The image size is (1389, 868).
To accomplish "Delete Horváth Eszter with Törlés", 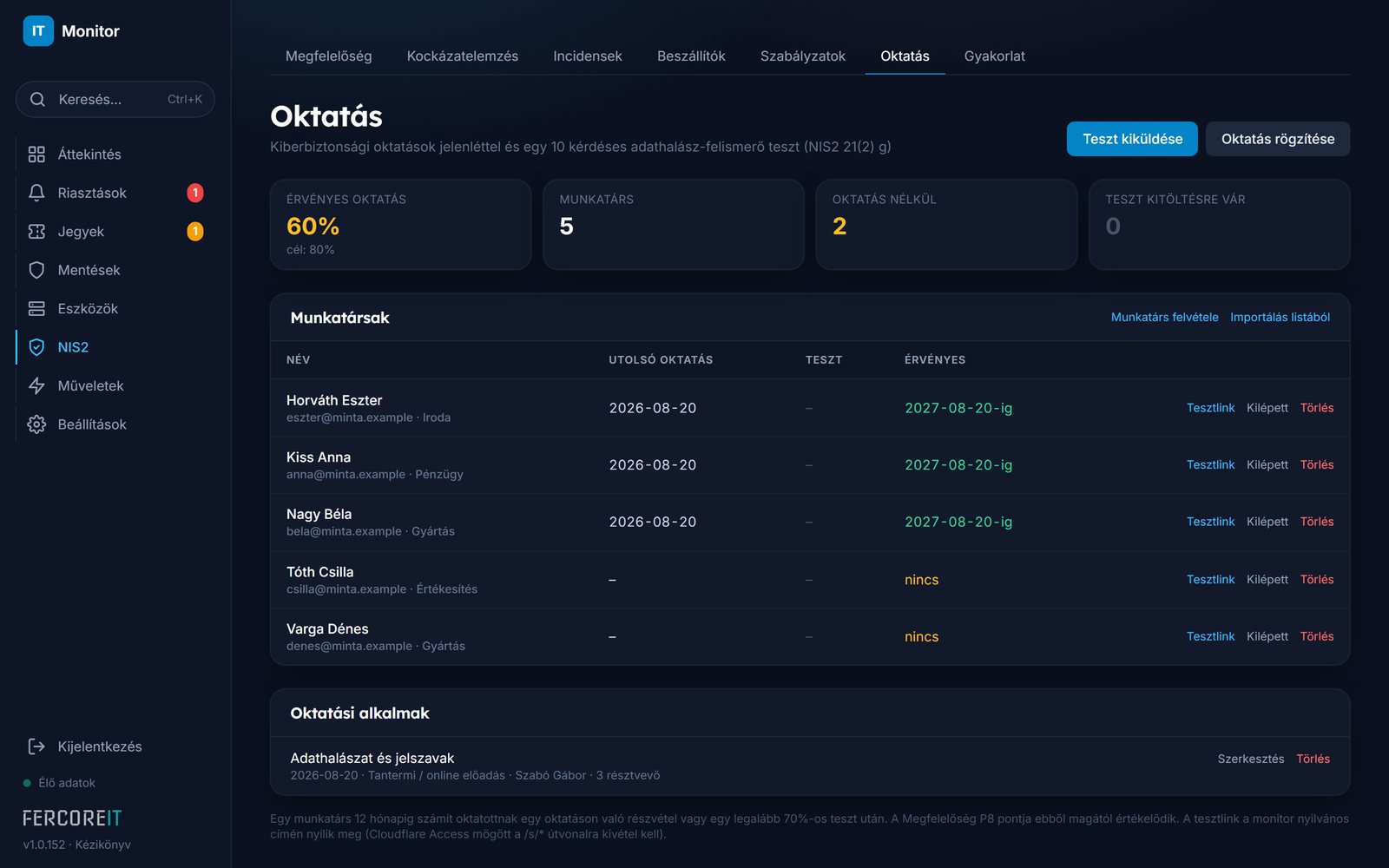I will (x=1317, y=408).
